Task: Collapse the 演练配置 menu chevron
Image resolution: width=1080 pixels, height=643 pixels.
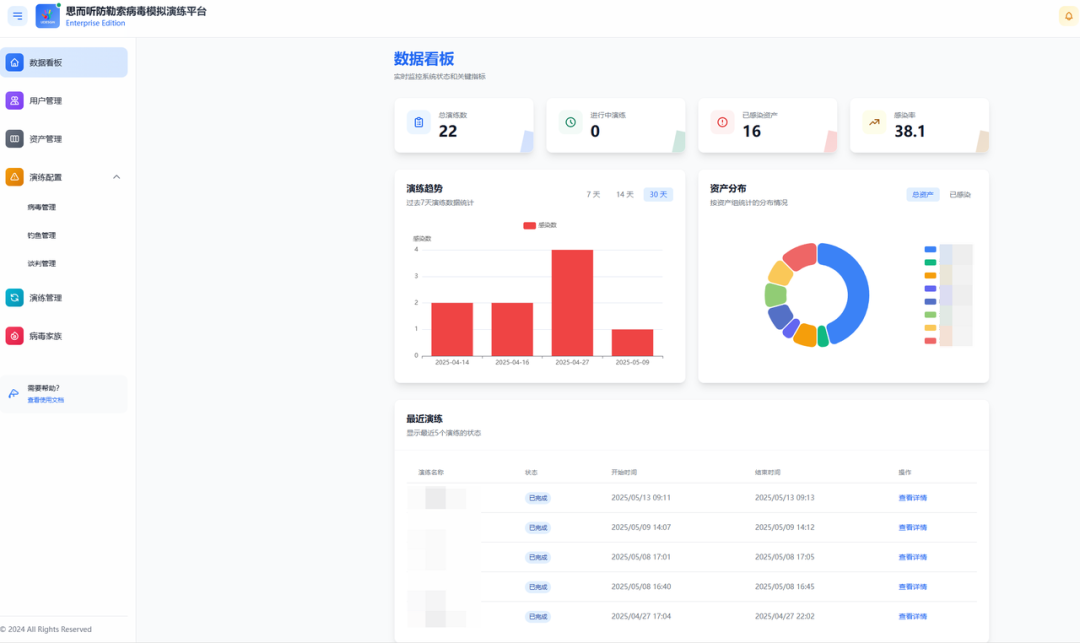Action: tap(116, 177)
